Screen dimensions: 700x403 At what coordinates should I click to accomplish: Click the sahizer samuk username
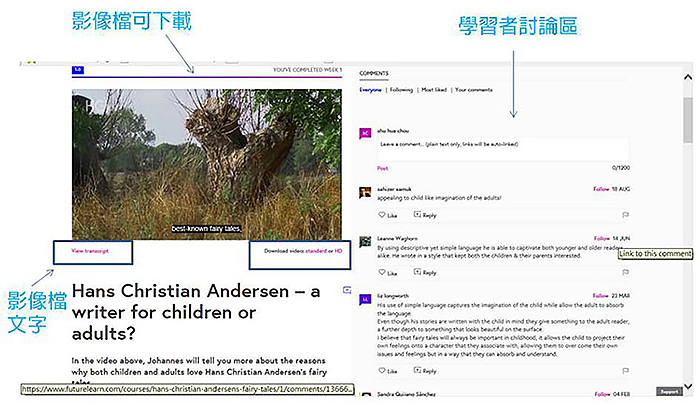(394, 189)
